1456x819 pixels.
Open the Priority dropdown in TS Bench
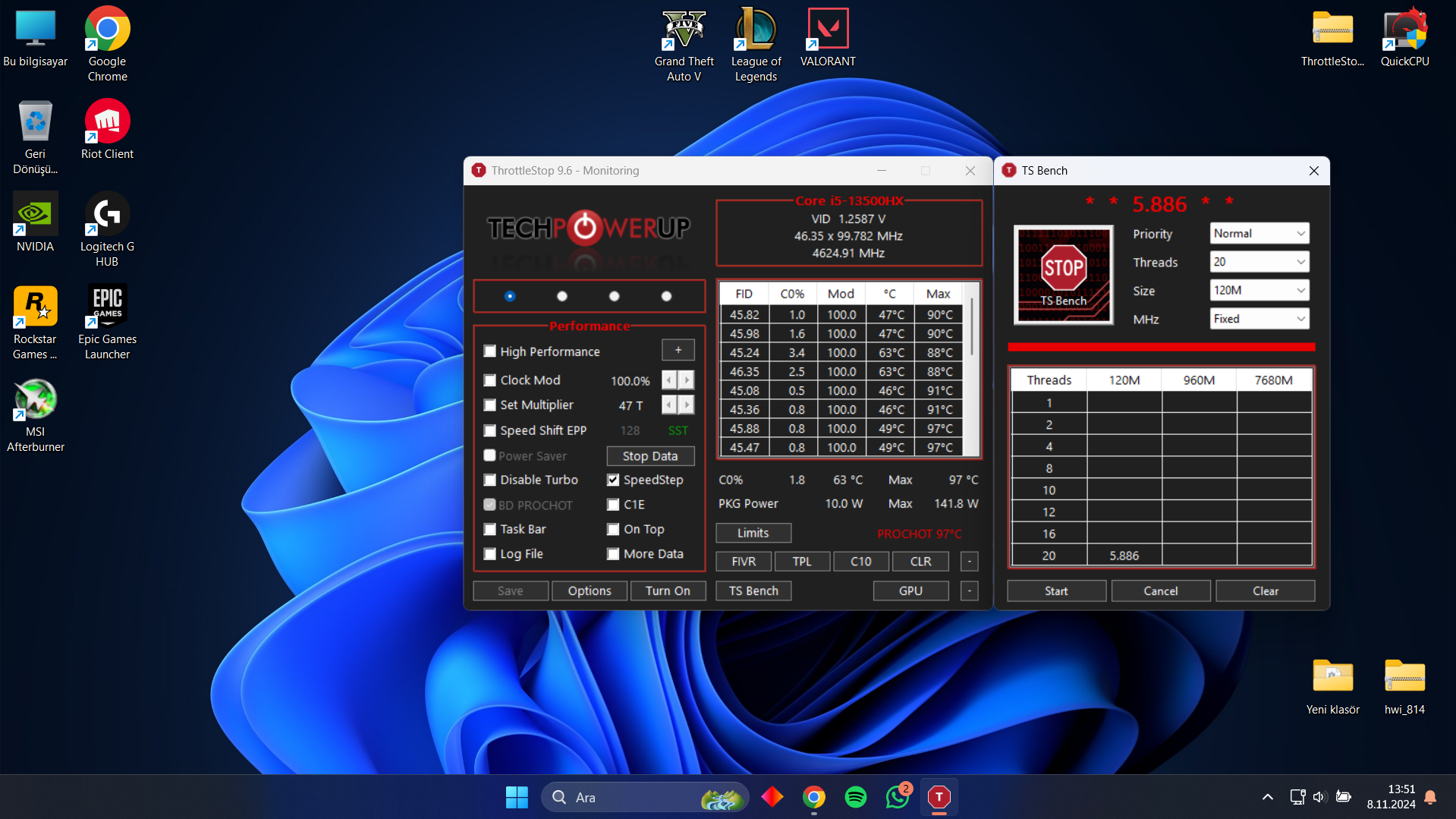[1259, 234]
